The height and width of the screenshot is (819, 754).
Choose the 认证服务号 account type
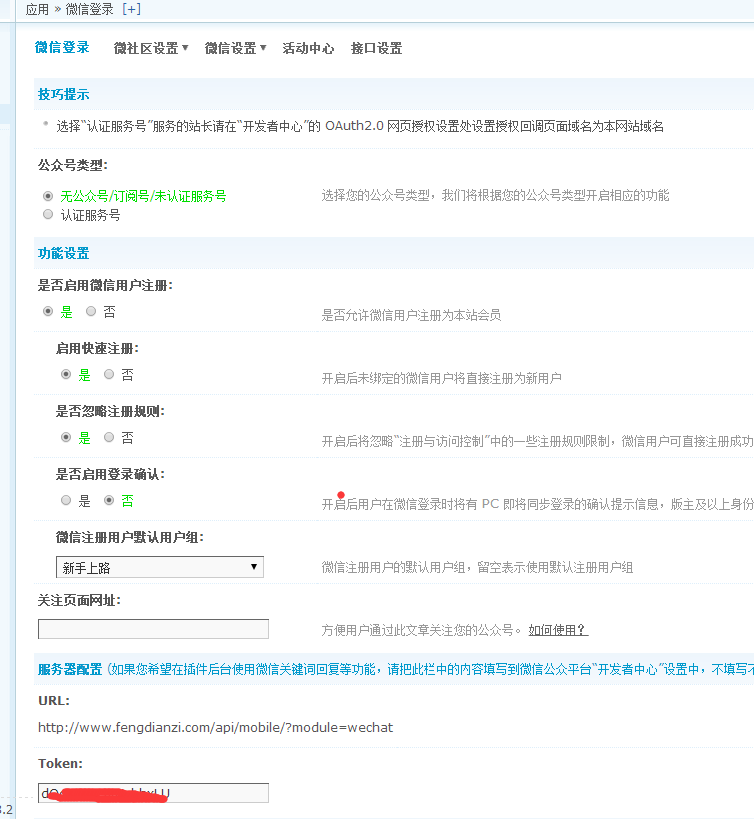[x=48, y=215]
